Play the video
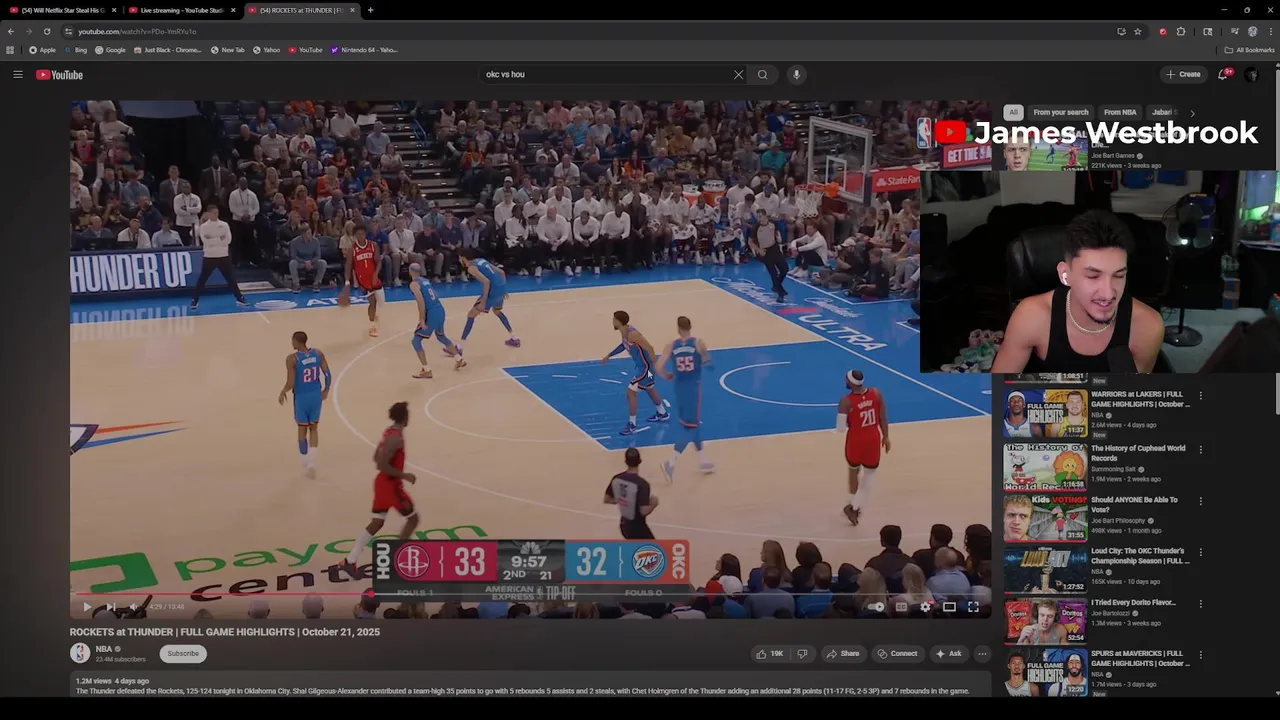Screen dimensions: 1280x720 tap(87, 606)
